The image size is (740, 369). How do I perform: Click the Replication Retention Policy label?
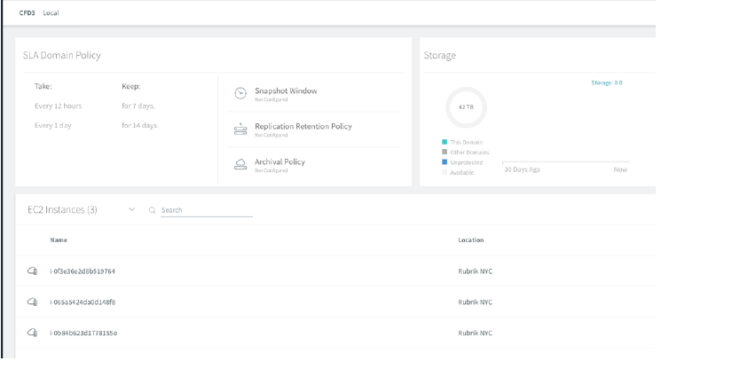[x=303, y=126]
